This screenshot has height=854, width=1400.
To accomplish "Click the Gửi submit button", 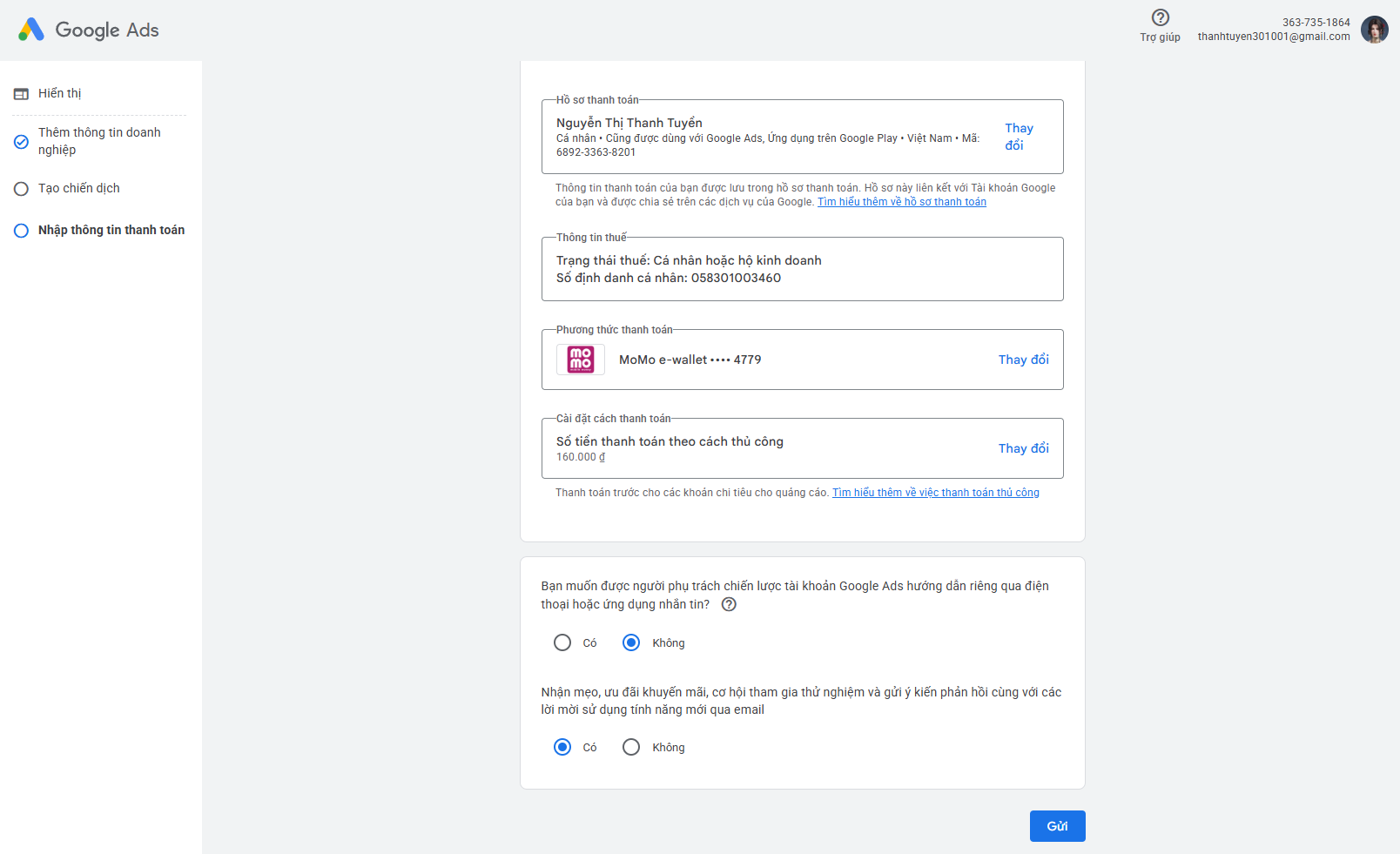I will 1058,826.
